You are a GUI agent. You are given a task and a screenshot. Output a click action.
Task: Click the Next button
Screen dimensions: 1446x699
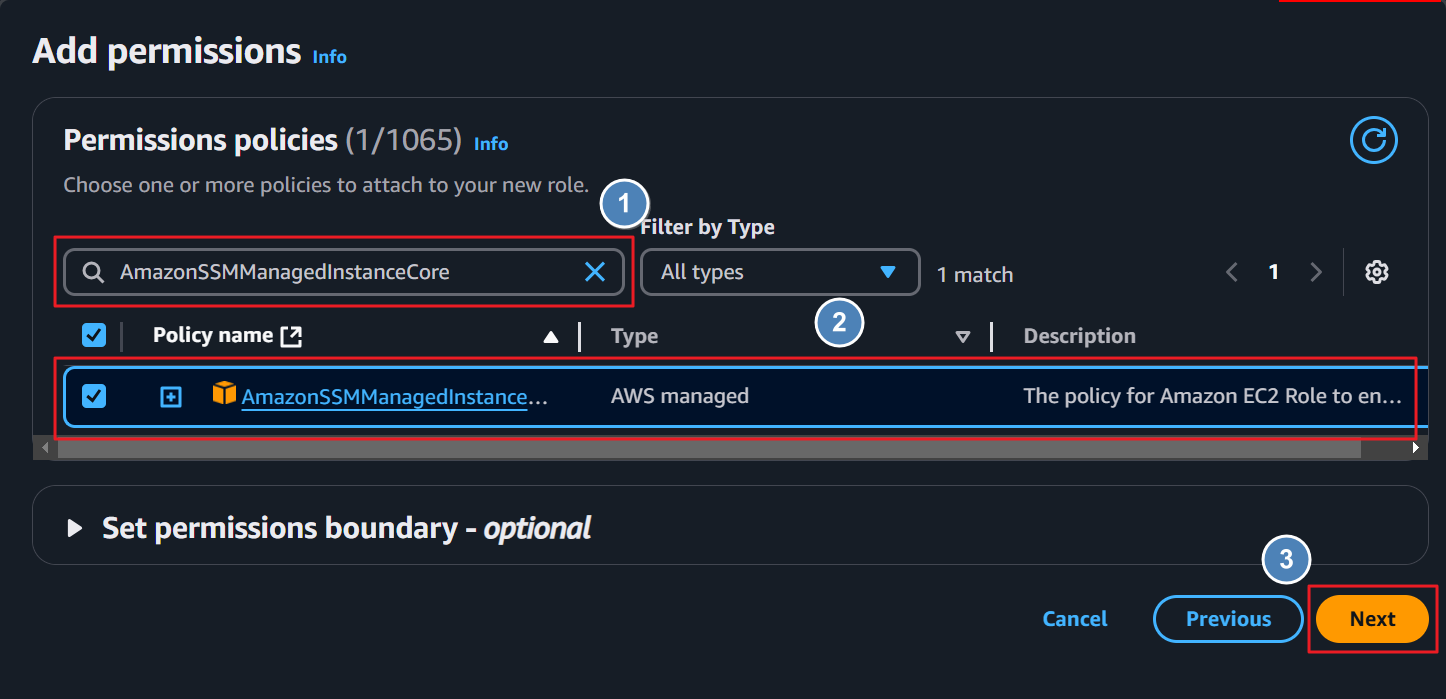1372,619
